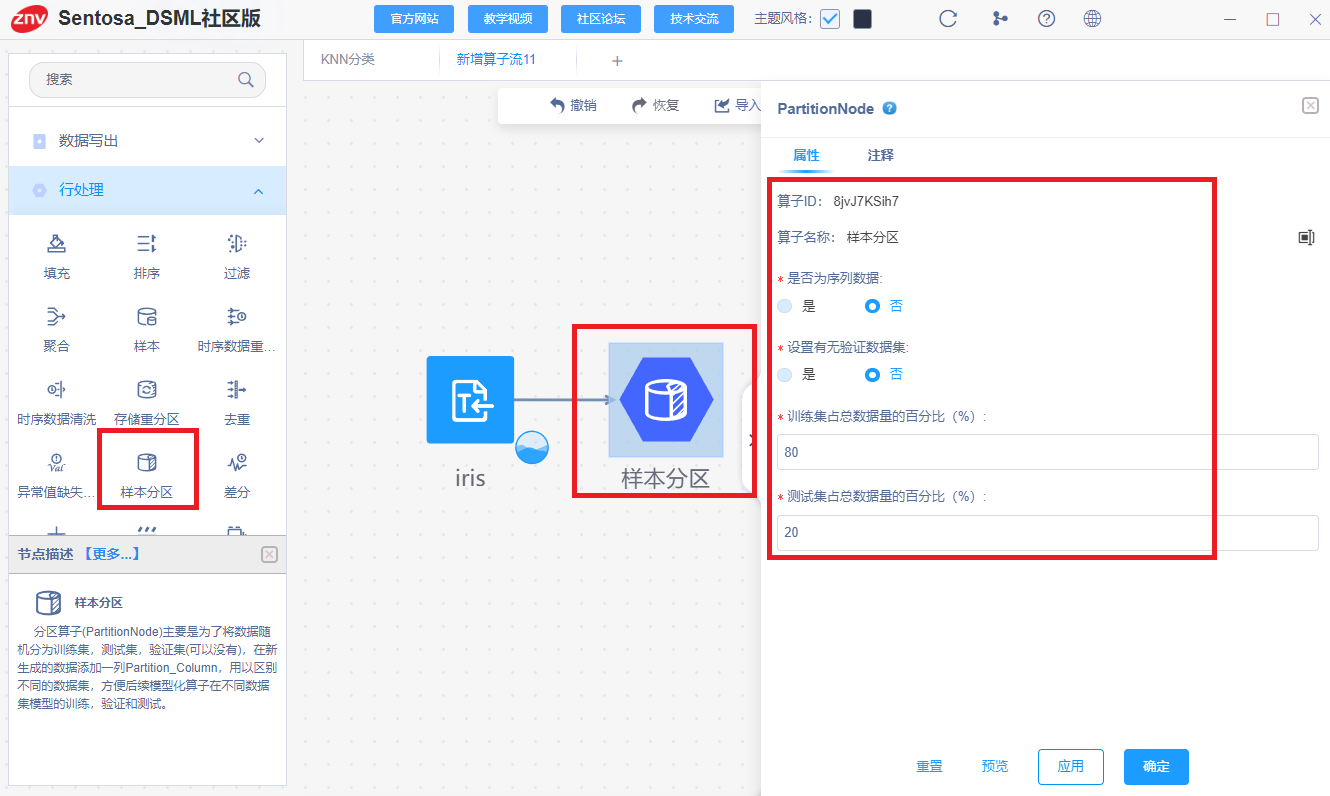Image resolution: width=1330 pixels, height=796 pixels.
Task: Choose 是 for 是否为序列数据
Action: (785, 306)
